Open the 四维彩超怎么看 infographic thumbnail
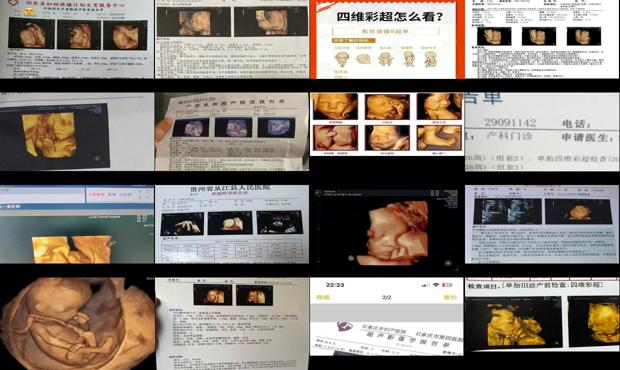 [x=387, y=39]
